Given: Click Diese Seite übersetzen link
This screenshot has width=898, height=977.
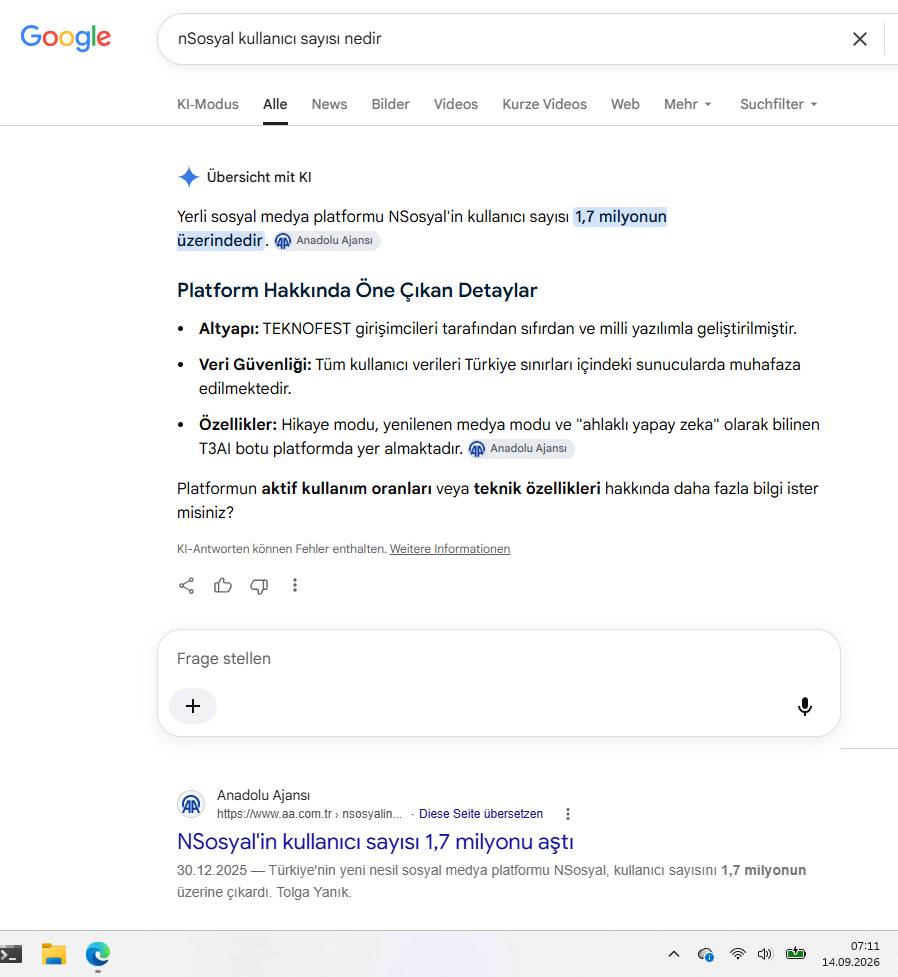Looking at the screenshot, I should 480,814.
